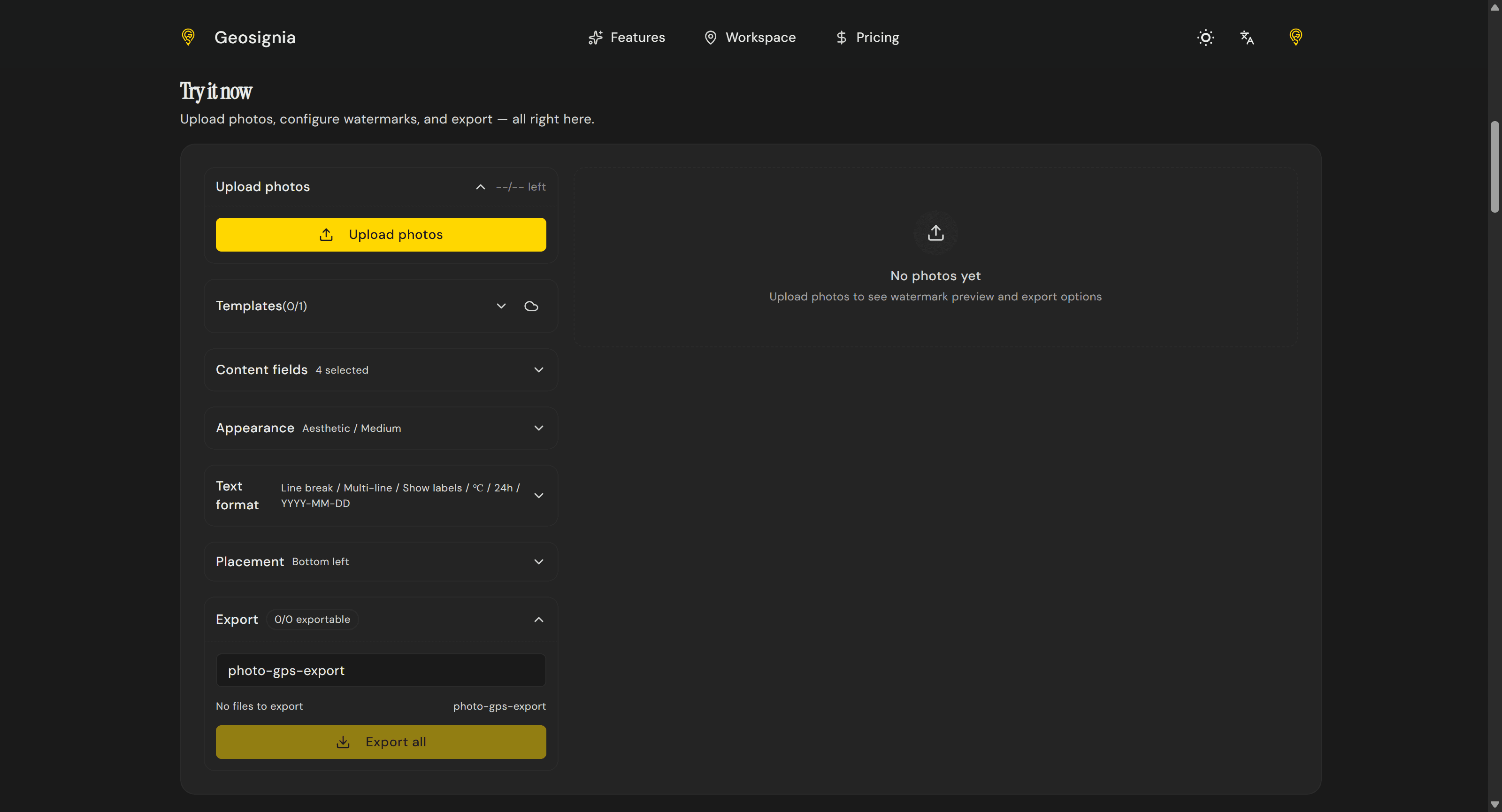
Task: Collapse the Upload photos section
Action: point(480,187)
